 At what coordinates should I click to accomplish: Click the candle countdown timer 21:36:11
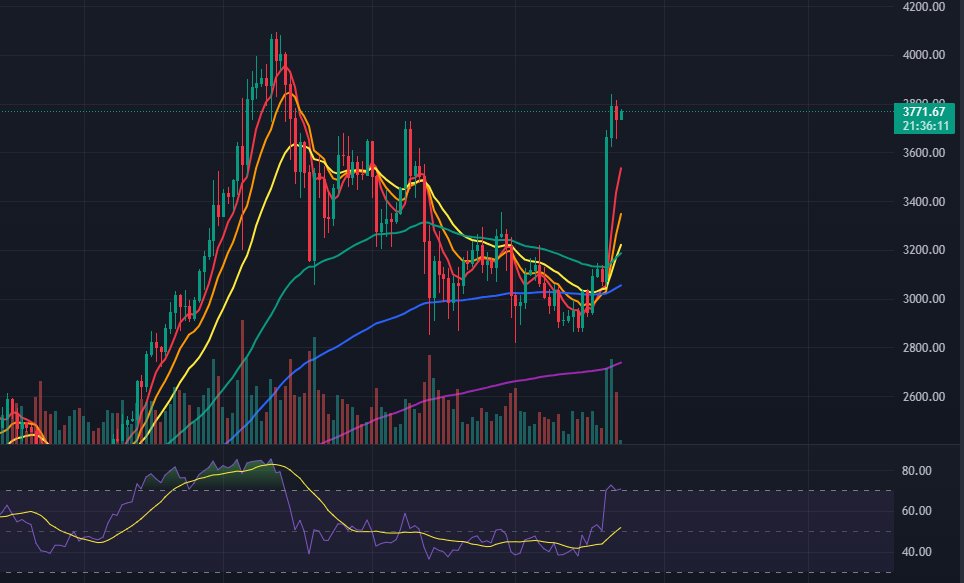point(925,126)
